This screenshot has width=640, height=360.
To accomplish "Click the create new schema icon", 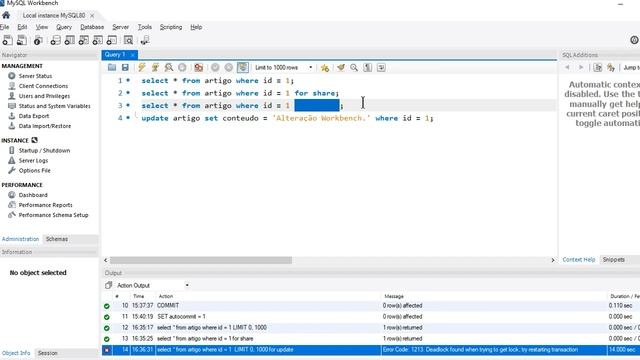I will 55,40.
